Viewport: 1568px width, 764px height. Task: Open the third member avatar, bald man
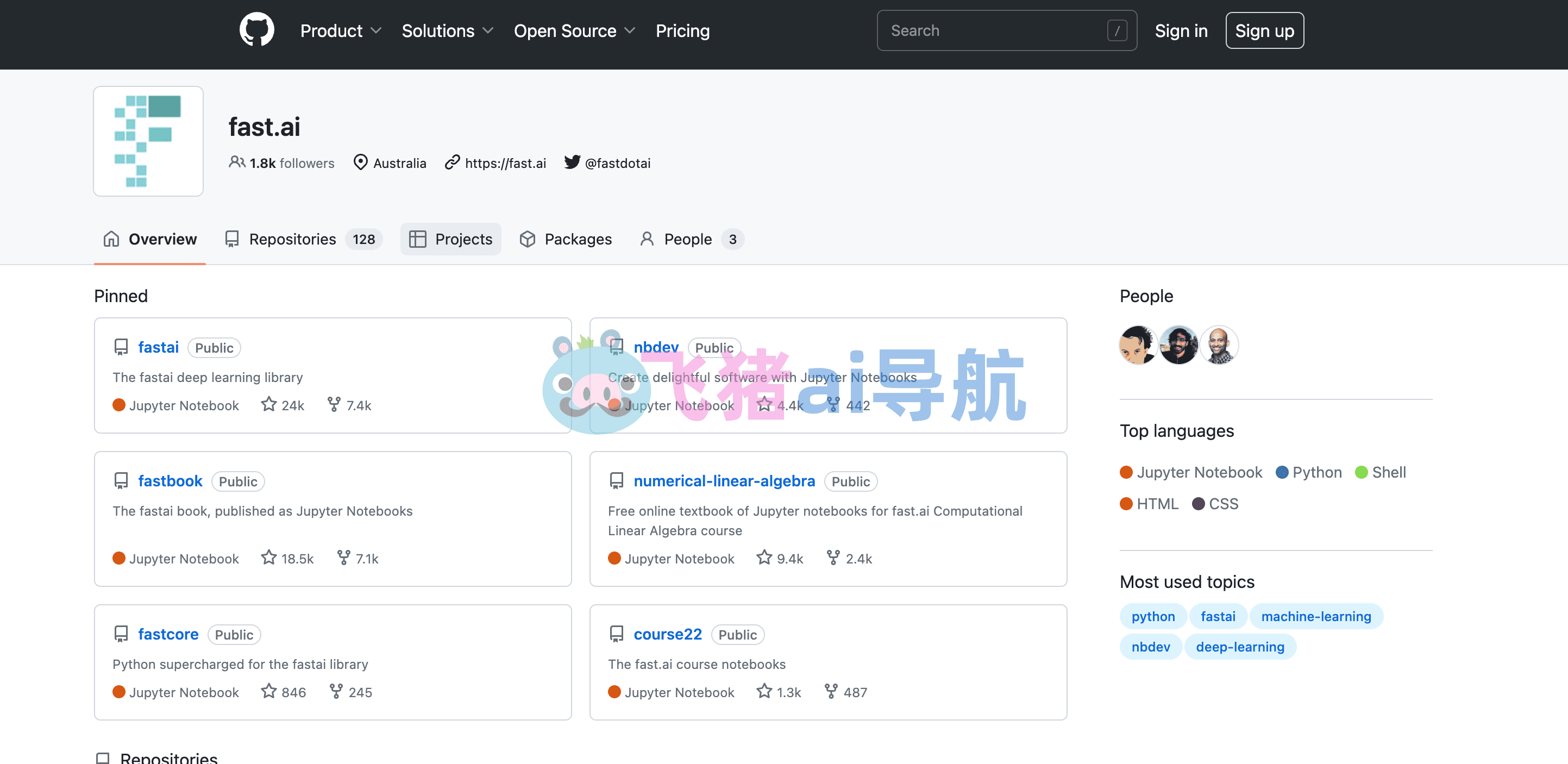coord(1219,345)
